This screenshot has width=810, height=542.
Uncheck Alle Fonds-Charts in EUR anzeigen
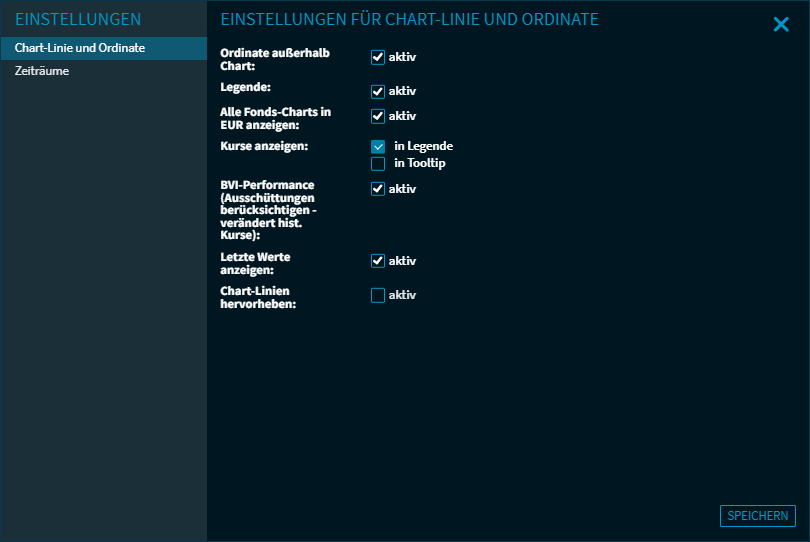tap(378, 116)
